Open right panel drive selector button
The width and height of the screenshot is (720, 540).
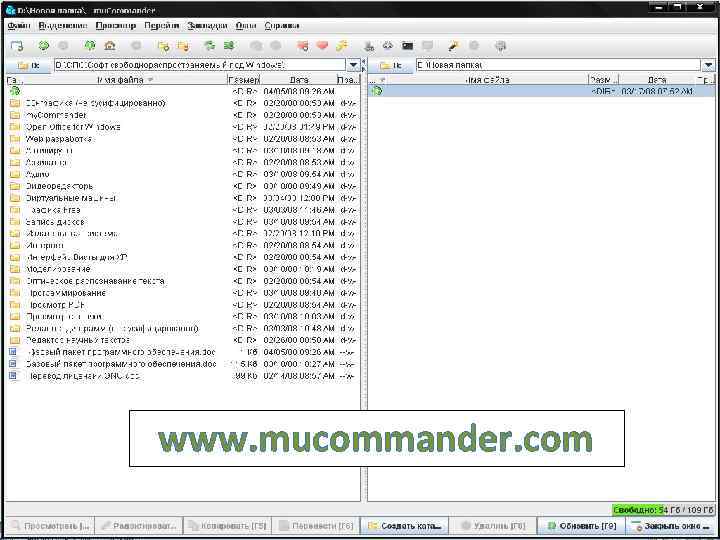tap(391, 65)
